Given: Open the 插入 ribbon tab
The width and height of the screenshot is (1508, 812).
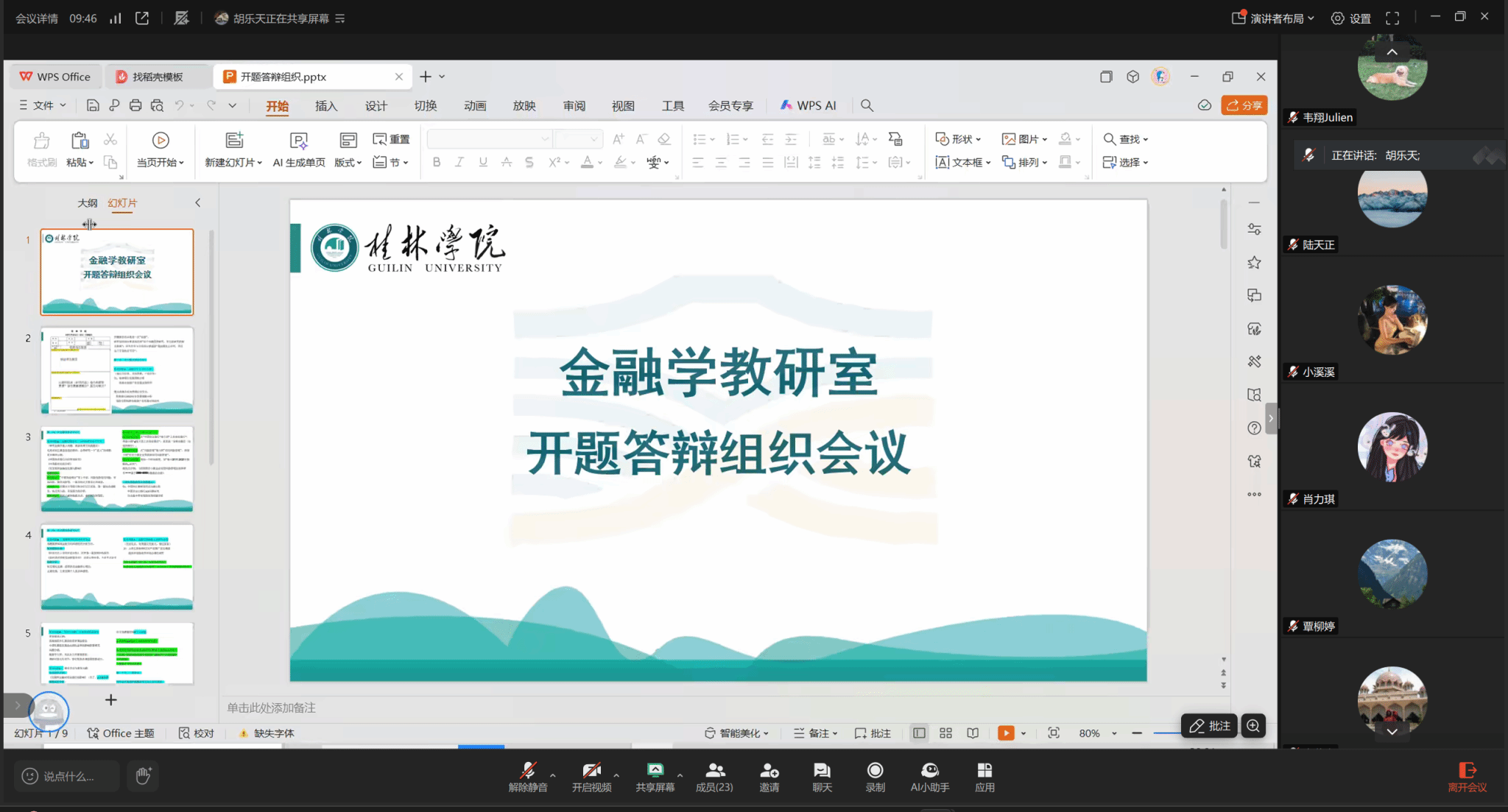Looking at the screenshot, I should [326, 106].
